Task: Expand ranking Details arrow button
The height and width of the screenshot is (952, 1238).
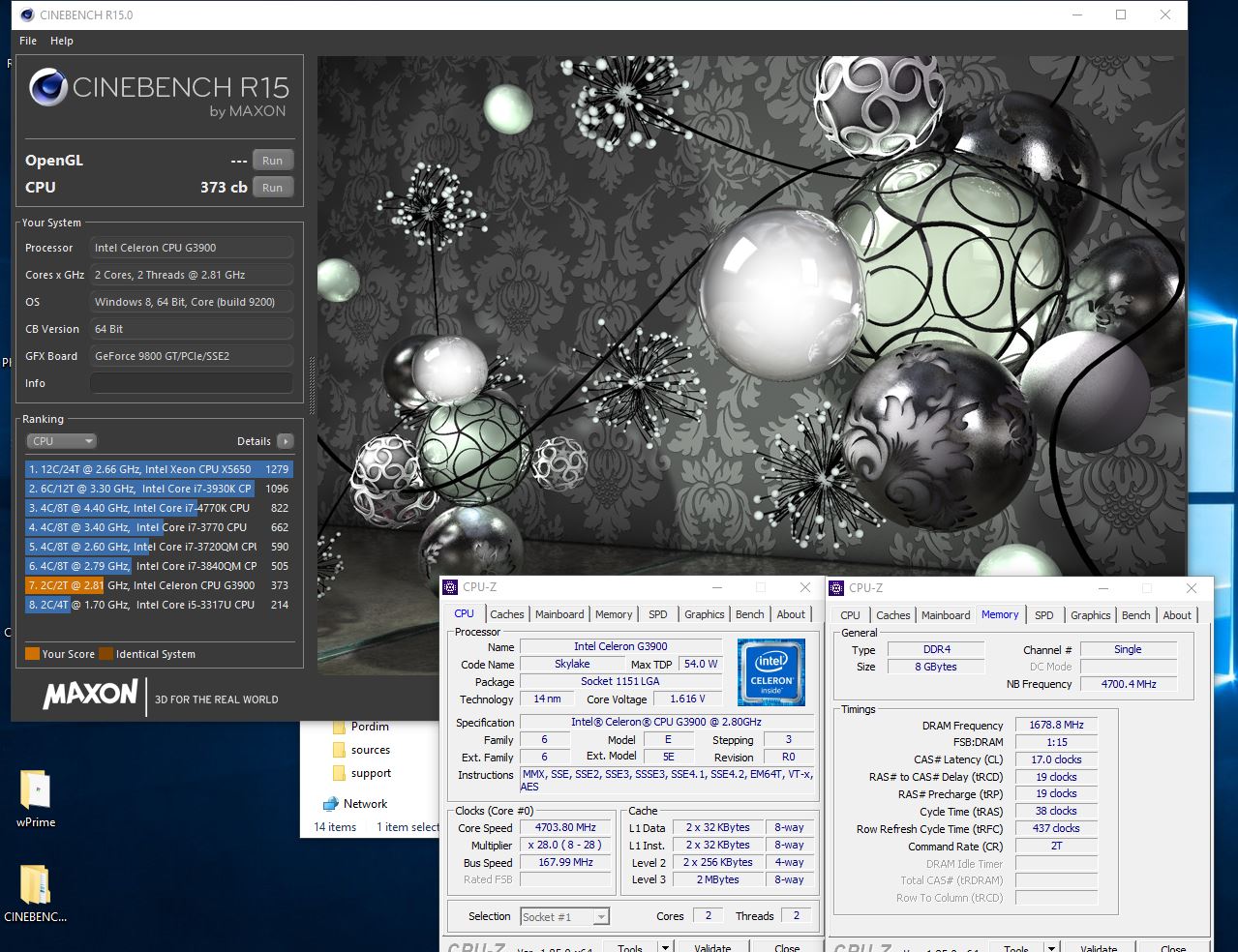Action: coord(286,441)
